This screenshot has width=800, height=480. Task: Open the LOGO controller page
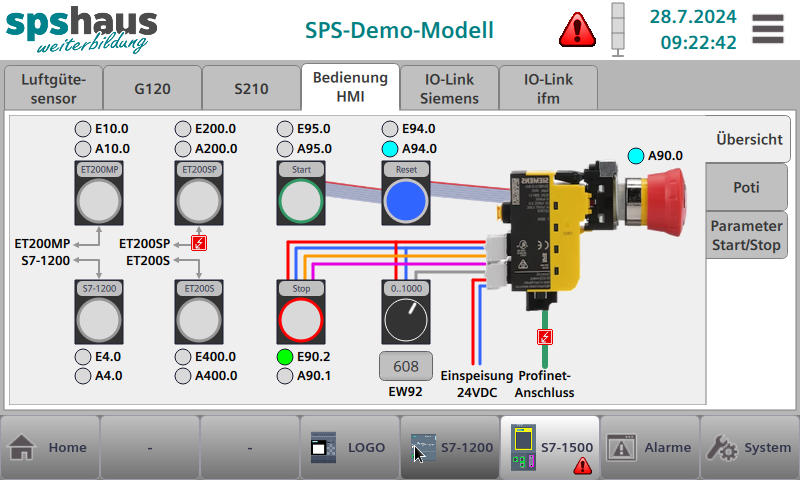coord(350,447)
